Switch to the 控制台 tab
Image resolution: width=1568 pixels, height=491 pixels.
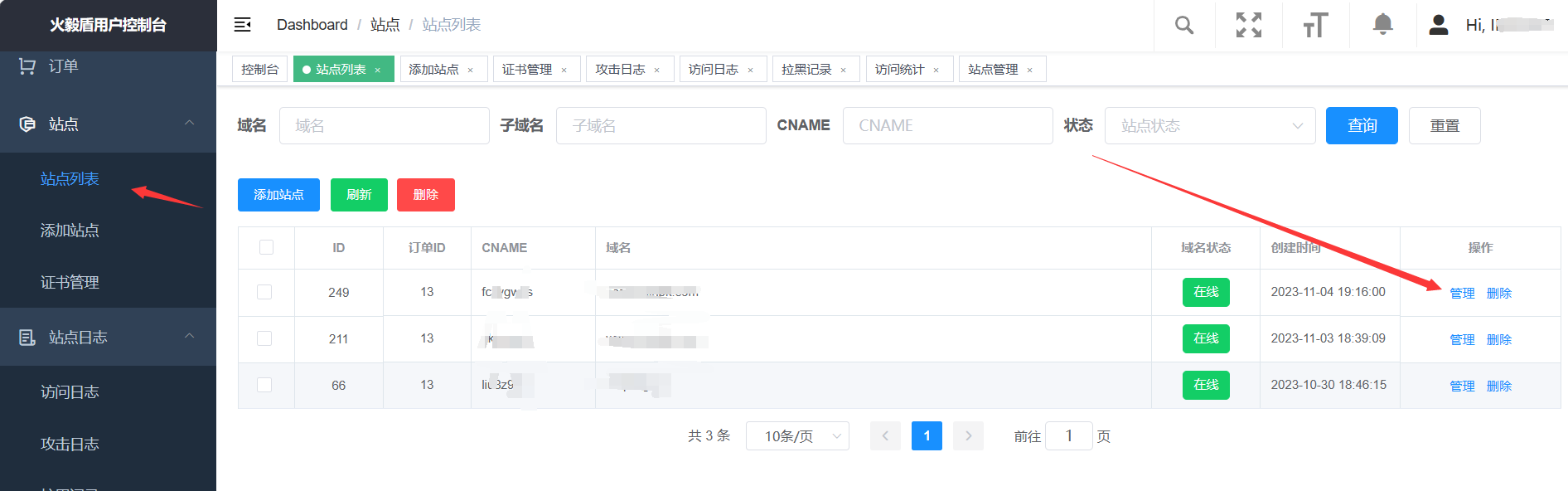pyautogui.click(x=259, y=69)
